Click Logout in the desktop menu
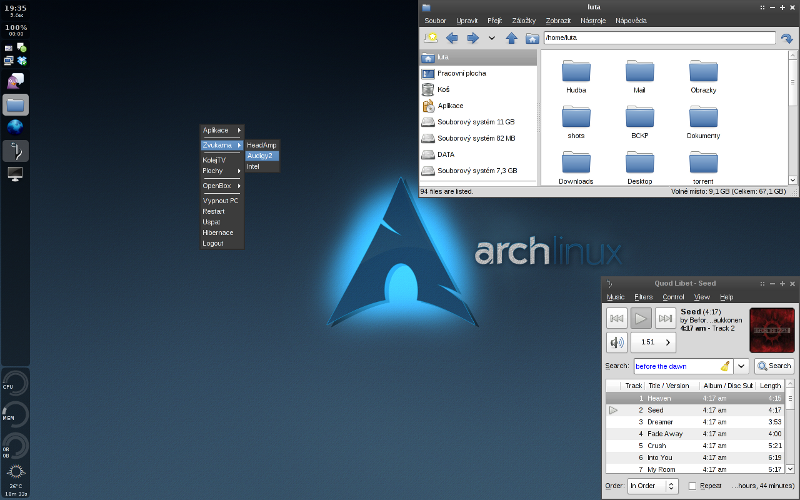This screenshot has width=800, height=500. click(221, 243)
